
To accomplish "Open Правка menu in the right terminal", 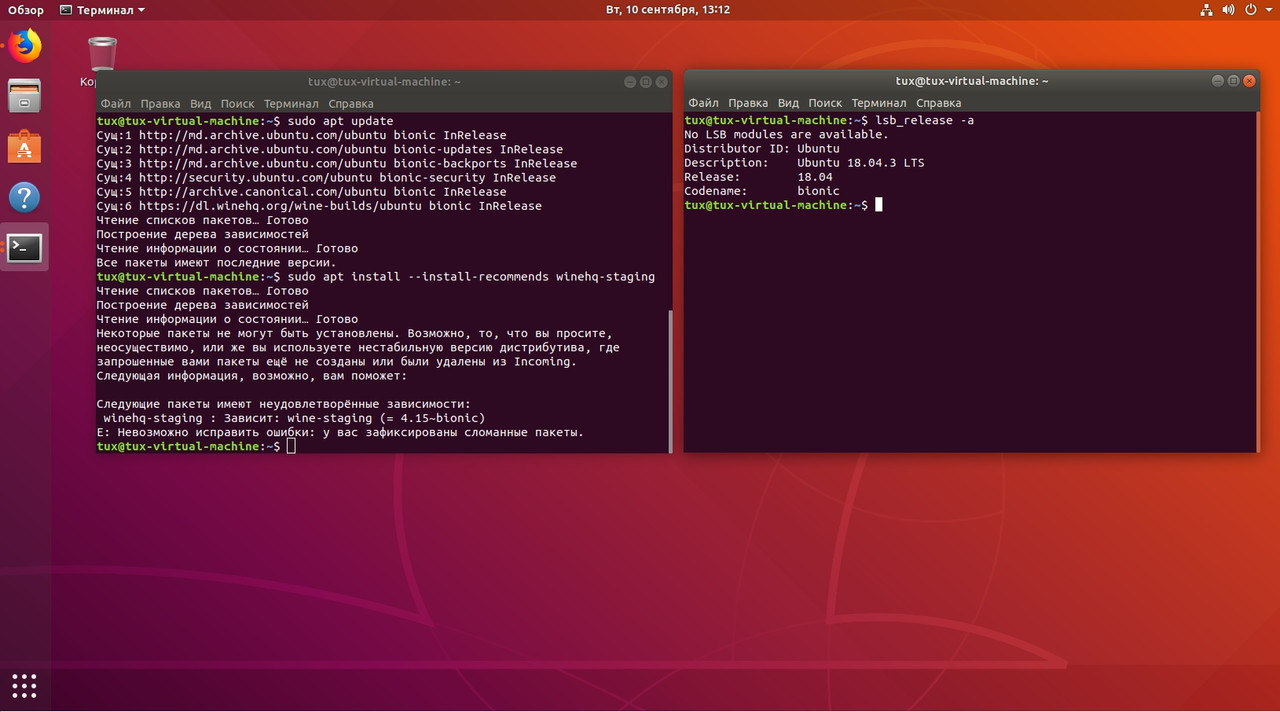I will [x=748, y=102].
